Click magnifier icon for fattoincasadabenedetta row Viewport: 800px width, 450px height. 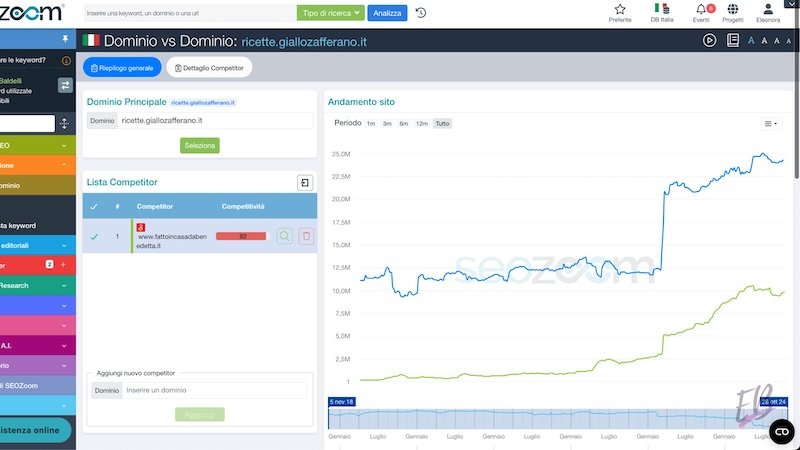pos(285,236)
